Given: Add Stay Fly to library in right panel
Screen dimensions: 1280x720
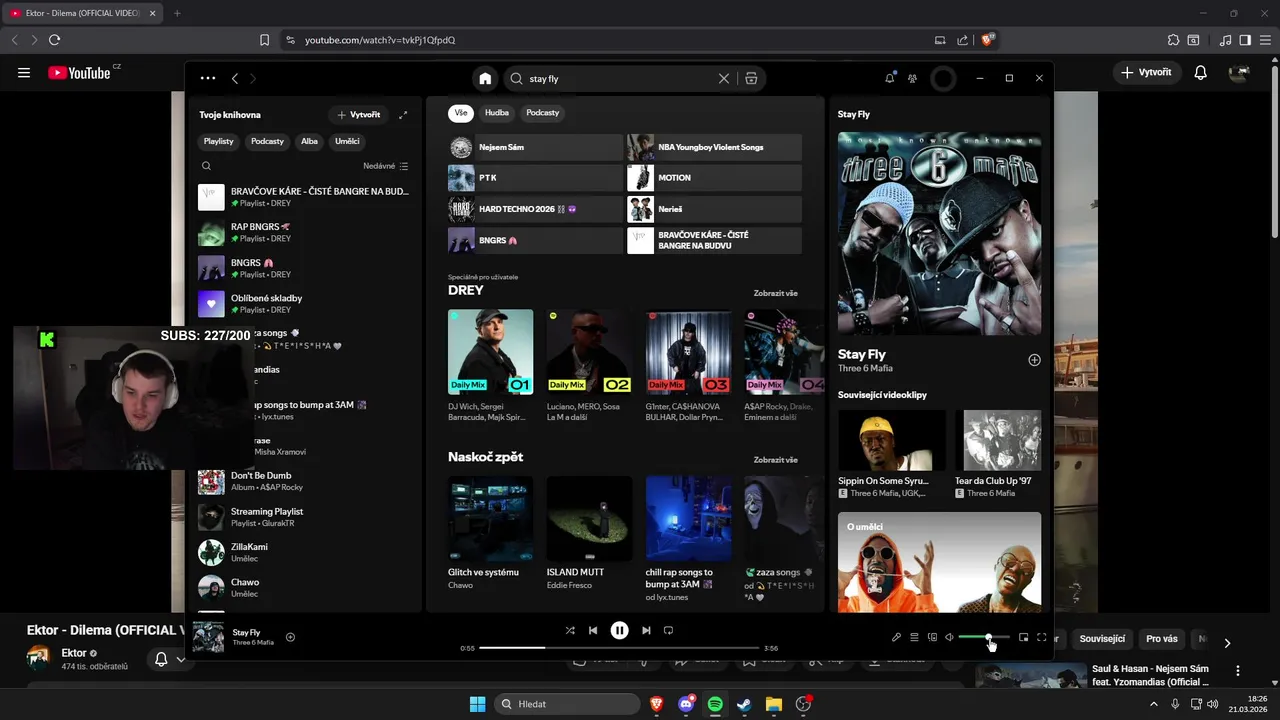Looking at the screenshot, I should pyautogui.click(x=1034, y=360).
